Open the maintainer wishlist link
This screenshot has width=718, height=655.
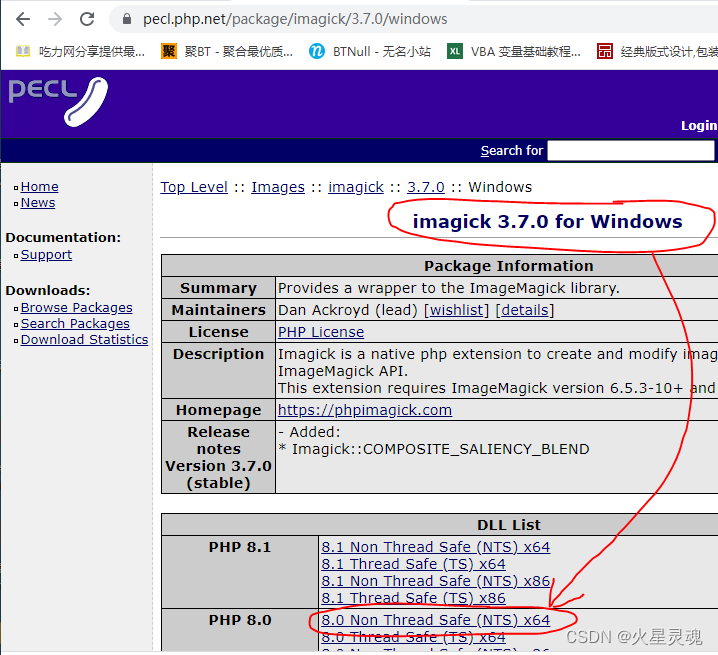(457, 310)
